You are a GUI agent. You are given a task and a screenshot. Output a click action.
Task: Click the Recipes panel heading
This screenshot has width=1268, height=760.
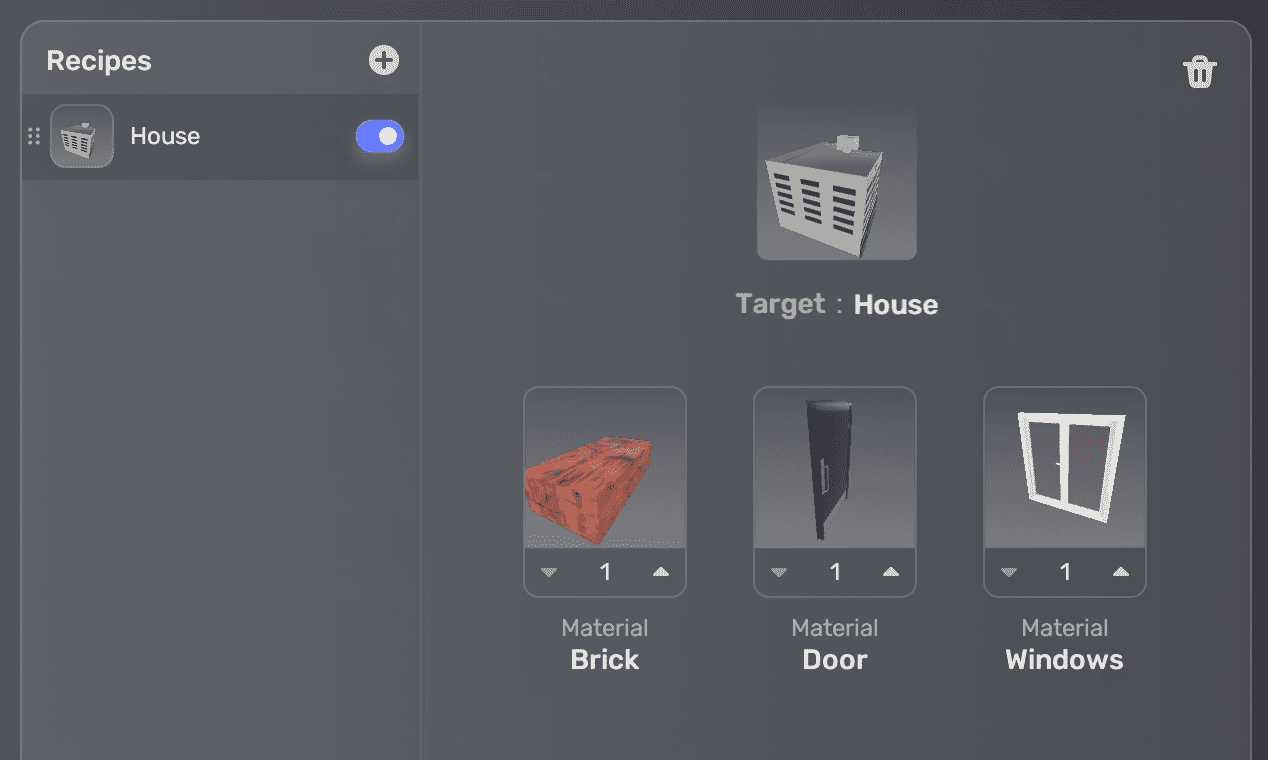(x=99, y=61)
